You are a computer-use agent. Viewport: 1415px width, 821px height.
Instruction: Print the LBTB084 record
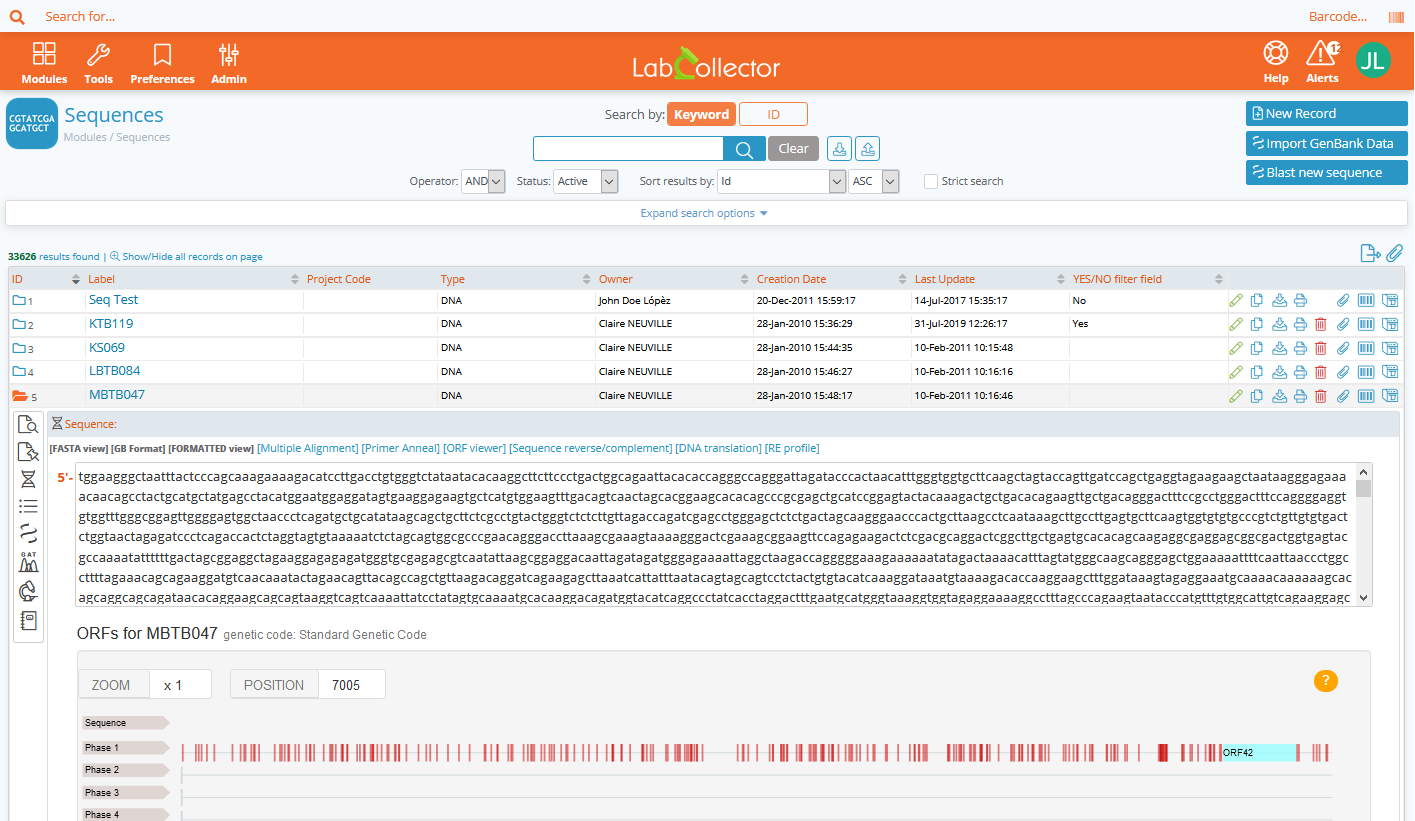click(x=1300, y=372)
